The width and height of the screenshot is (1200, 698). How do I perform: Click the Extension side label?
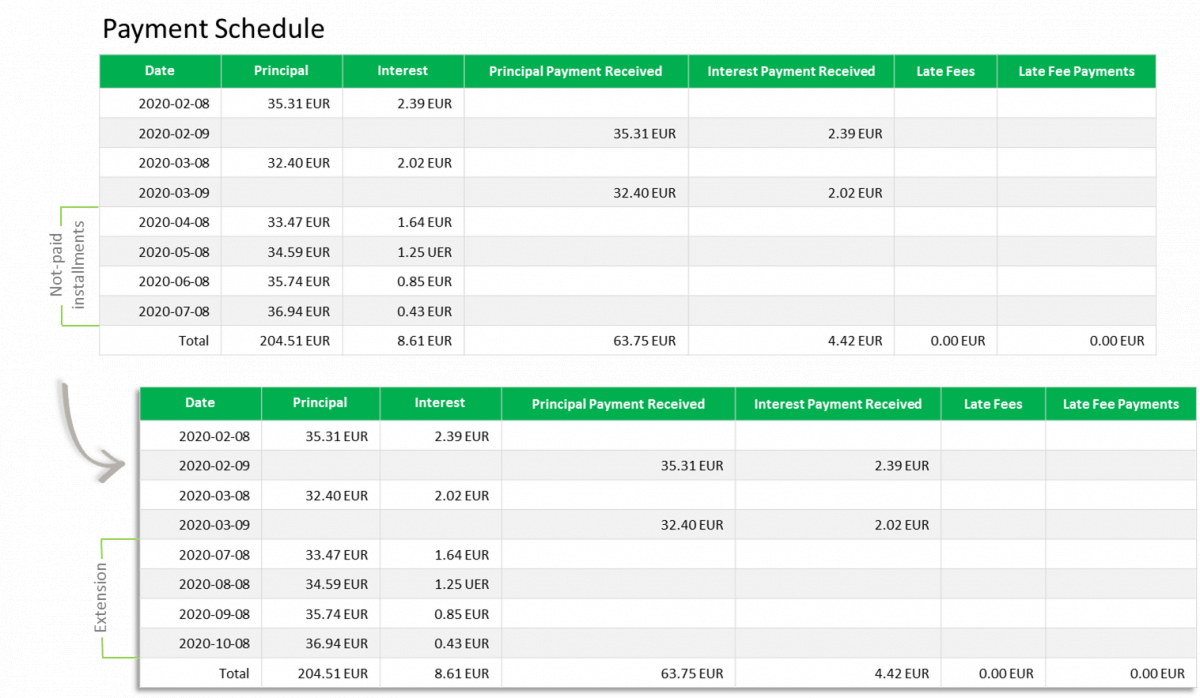click(100, 598)
